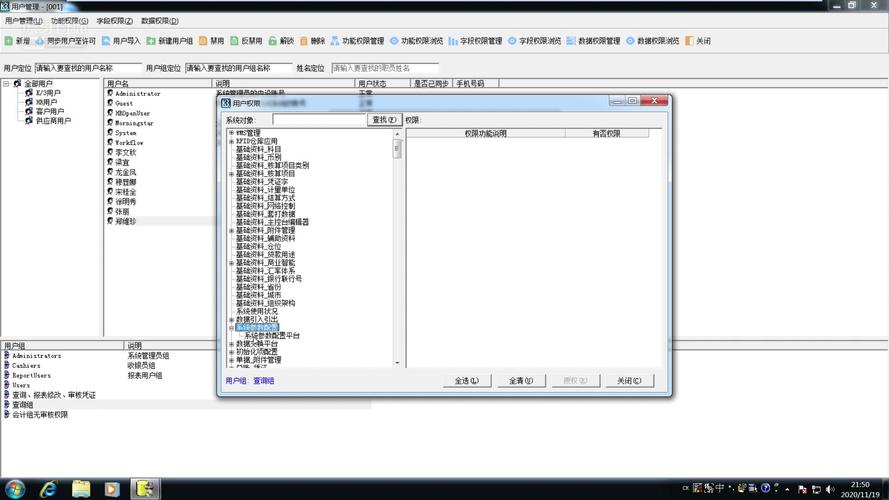Collapse the 全部用户 tree node

tap(6, 83)
